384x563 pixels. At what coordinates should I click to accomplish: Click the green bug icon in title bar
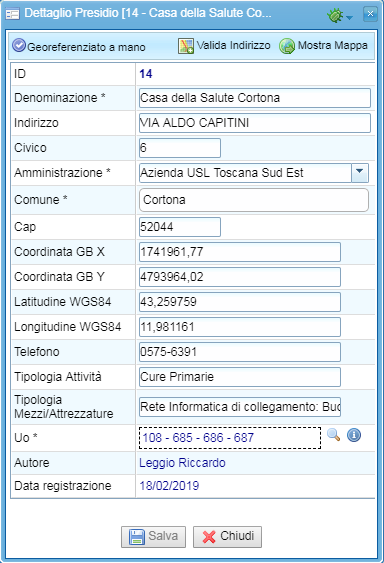pyautogui.click(x=335, y=15)
